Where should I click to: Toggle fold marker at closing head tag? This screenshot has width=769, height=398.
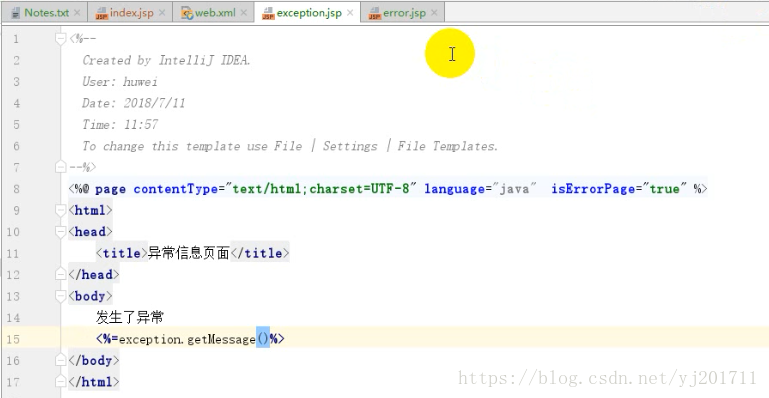click(61, 274)
